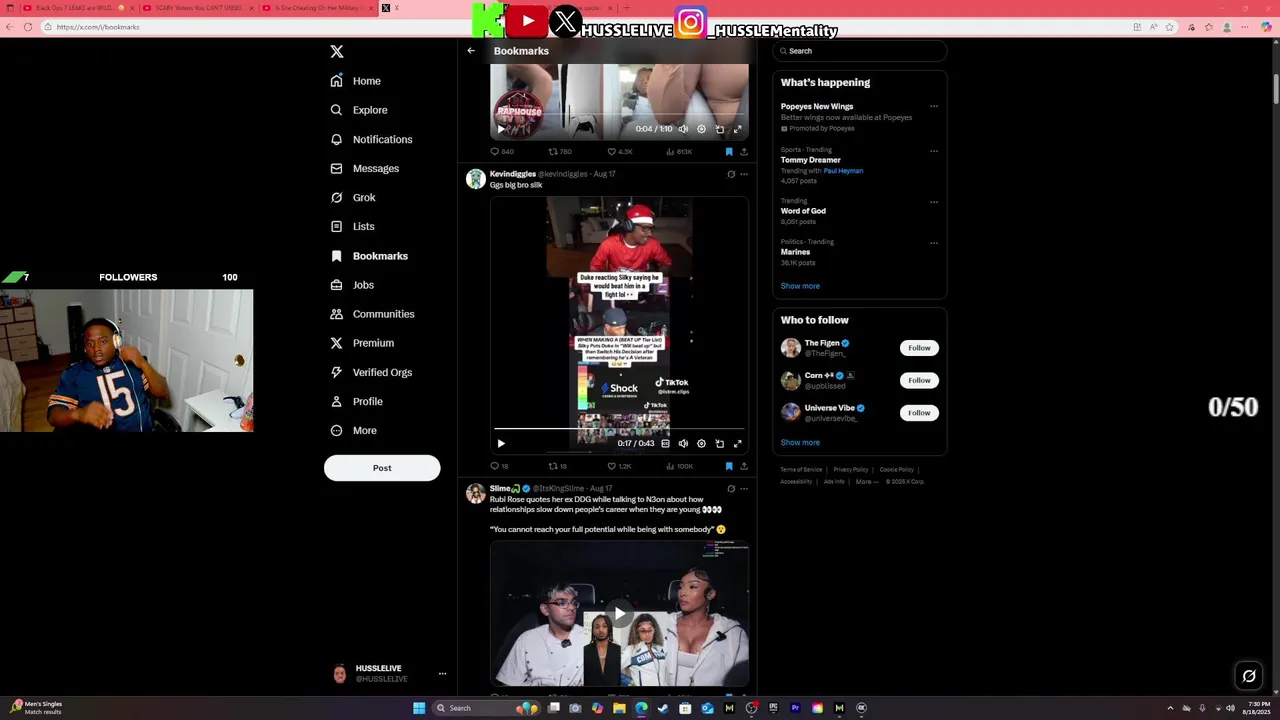Viewport: 1280px width, 720px height.
Task: Play the Kevindiggles 0:17 video
Action: 501,443
